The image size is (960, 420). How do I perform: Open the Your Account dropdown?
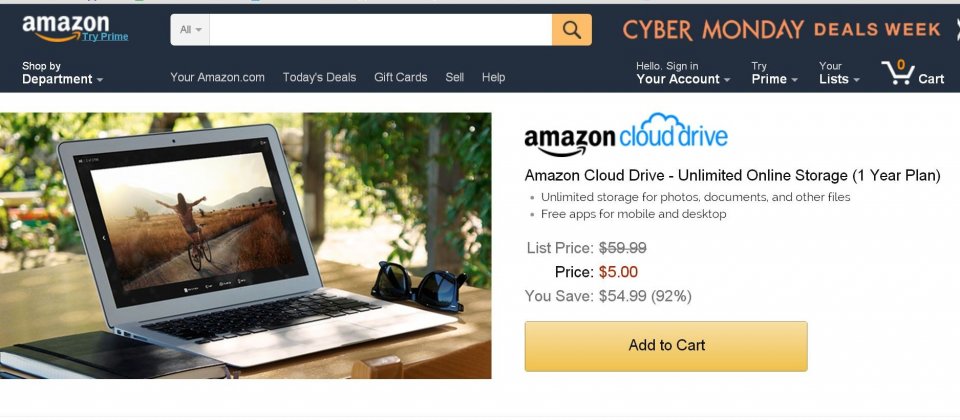(683, 73)
